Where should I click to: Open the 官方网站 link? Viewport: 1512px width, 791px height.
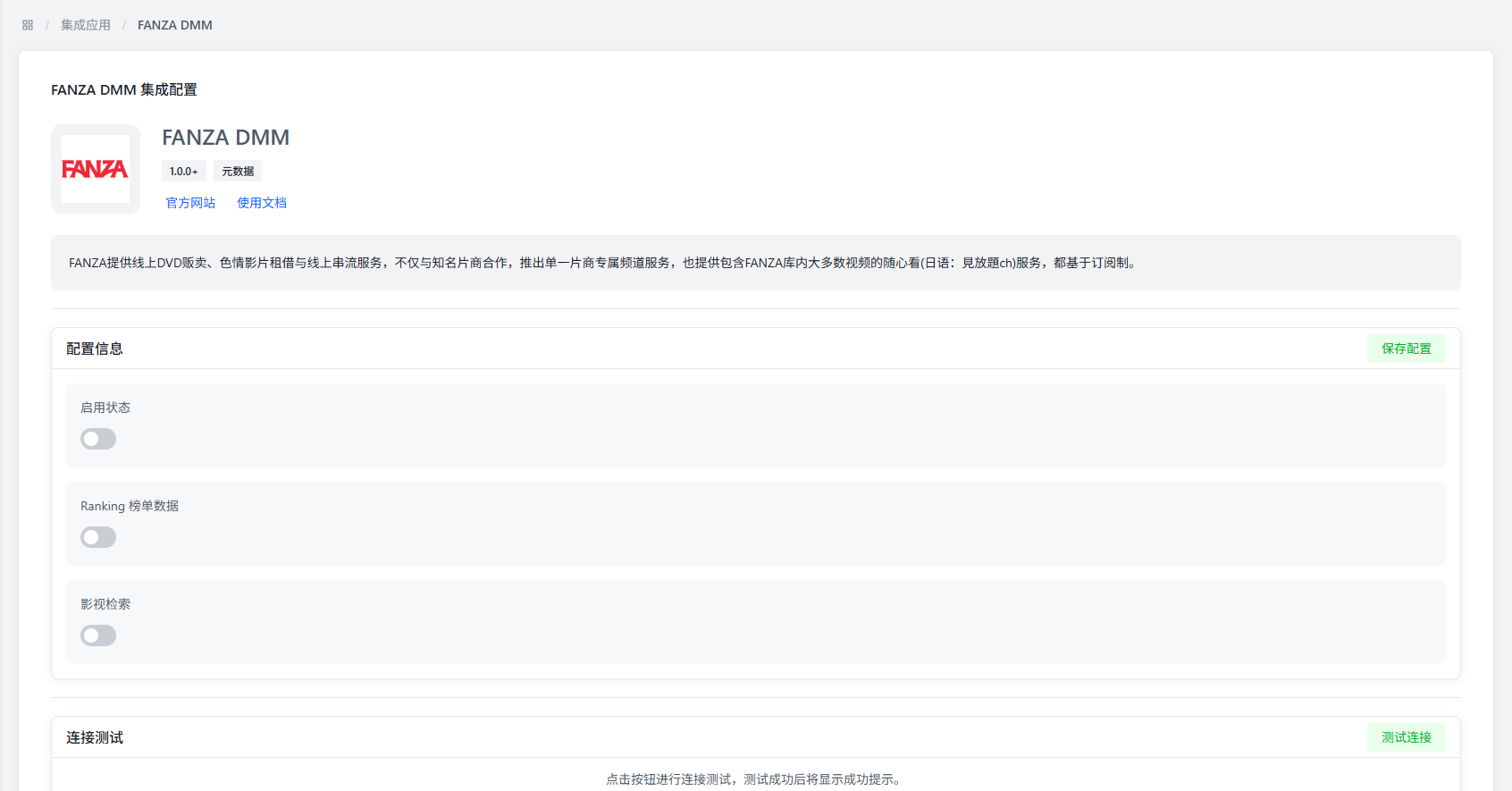pos(190,203)
